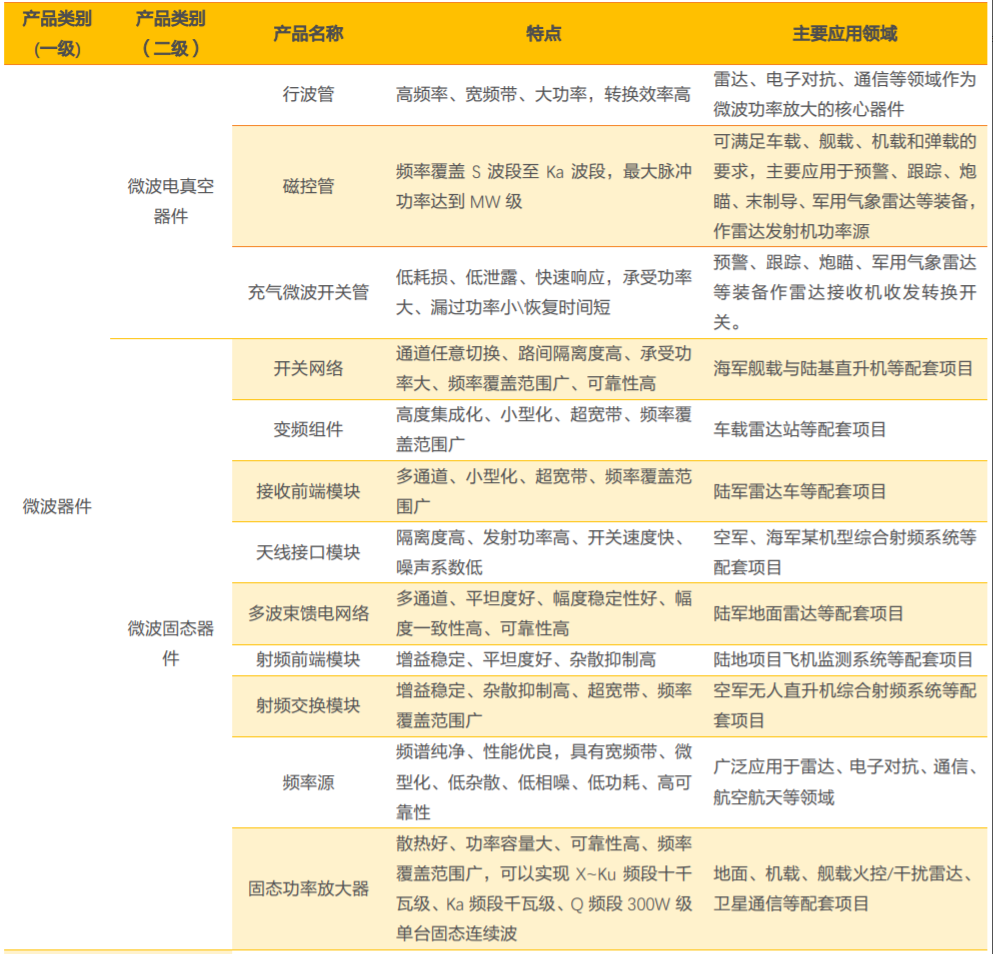This screenshot has height=954, width=993.
Task: Select feature text 高度集成化、小型化、超宽带
Action: point(509,414)
